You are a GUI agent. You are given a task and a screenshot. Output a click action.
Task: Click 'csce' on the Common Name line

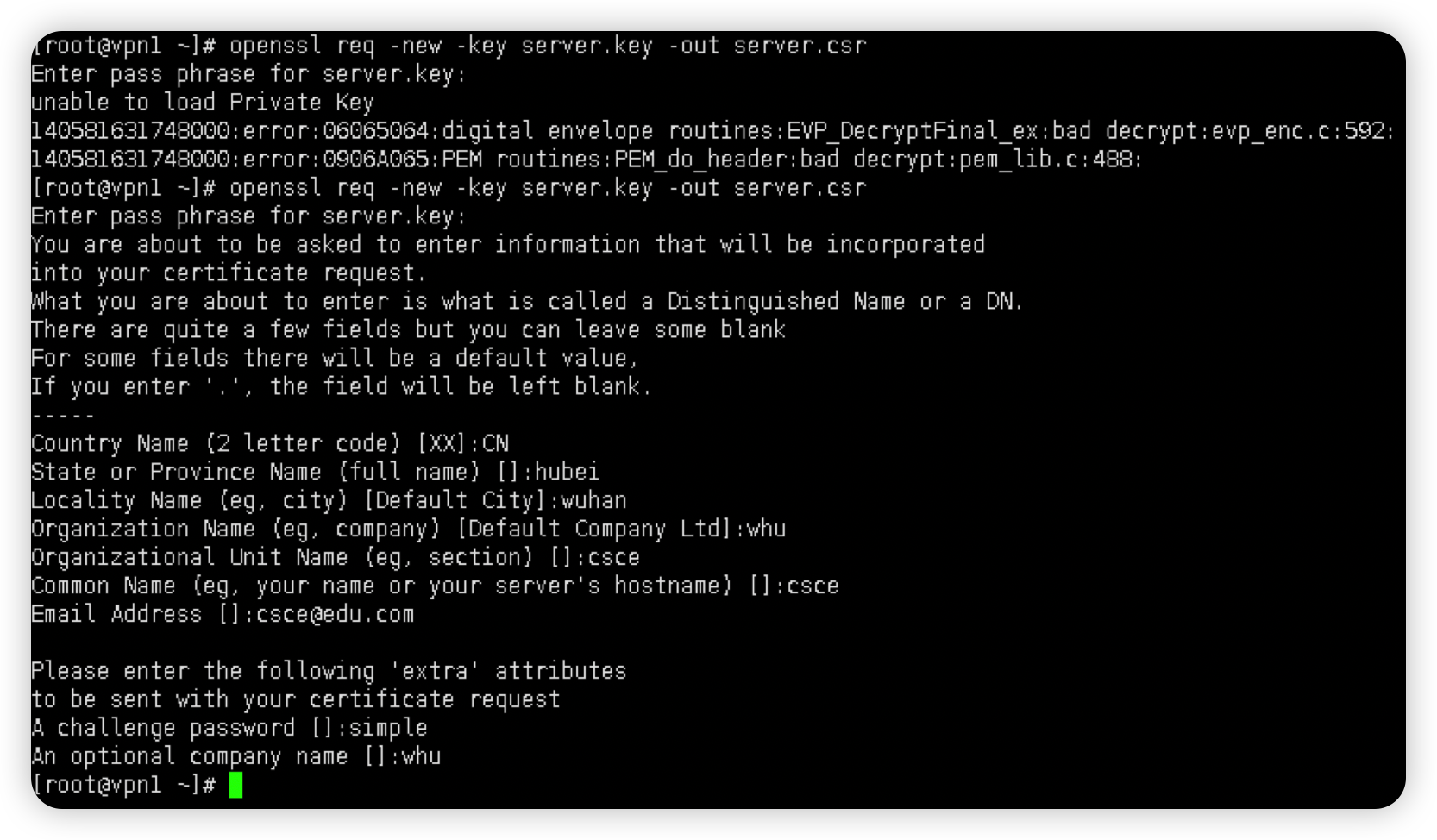[813, 586]
